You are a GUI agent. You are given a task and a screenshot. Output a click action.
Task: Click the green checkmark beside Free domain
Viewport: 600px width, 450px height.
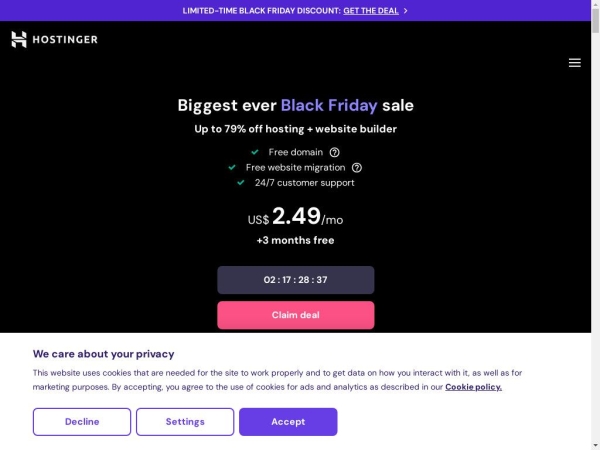(255, 152)
